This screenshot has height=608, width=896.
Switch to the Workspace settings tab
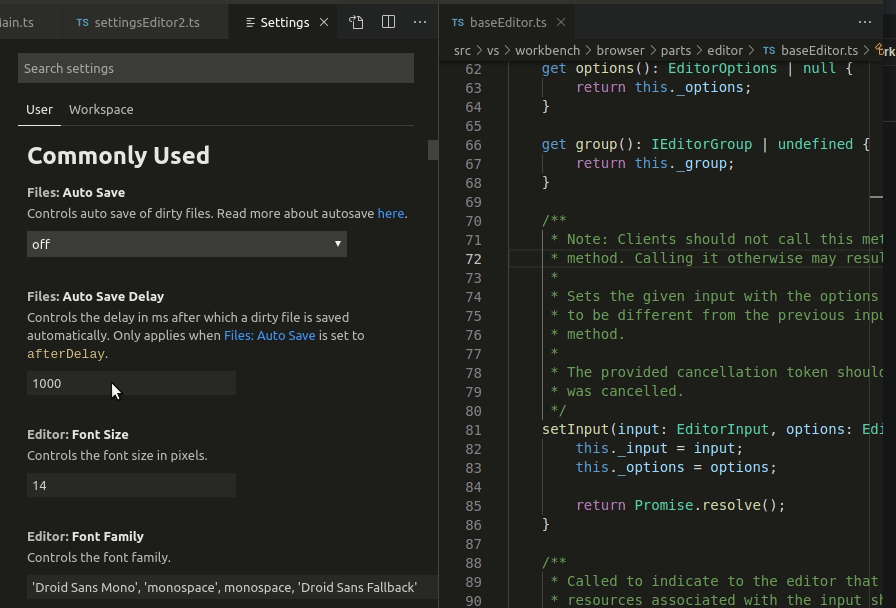(x=100, y=110)
